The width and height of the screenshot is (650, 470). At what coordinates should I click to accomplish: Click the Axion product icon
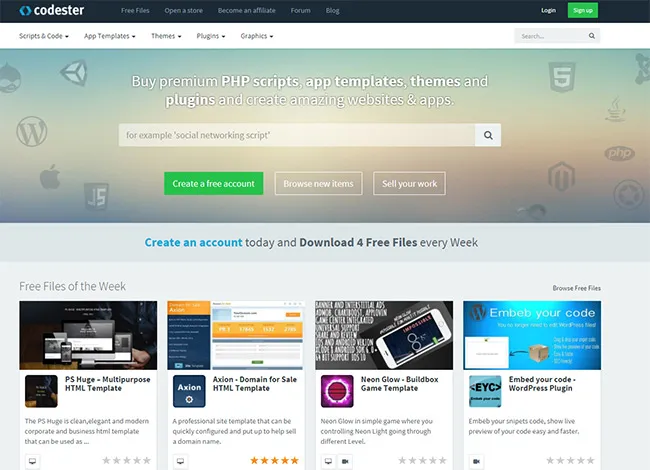click(x=189, y=391)
